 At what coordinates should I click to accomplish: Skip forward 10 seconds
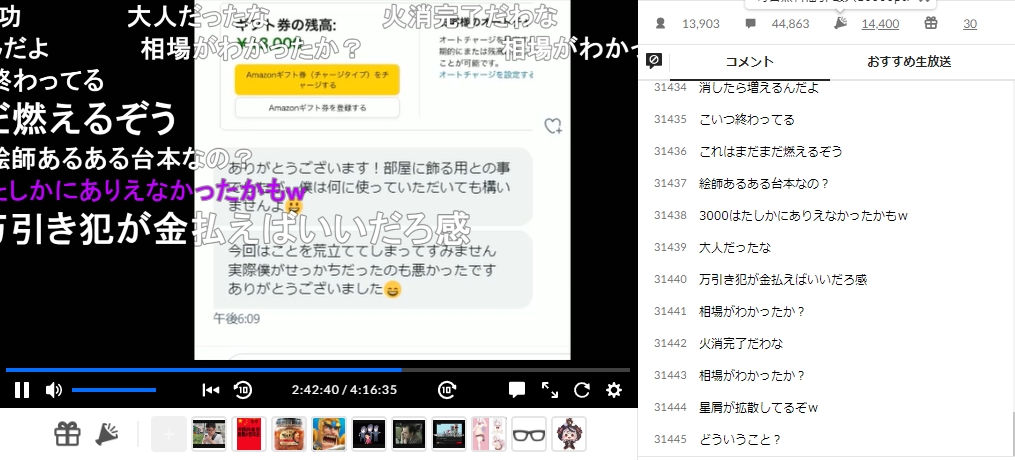click(x=448, y=390)
